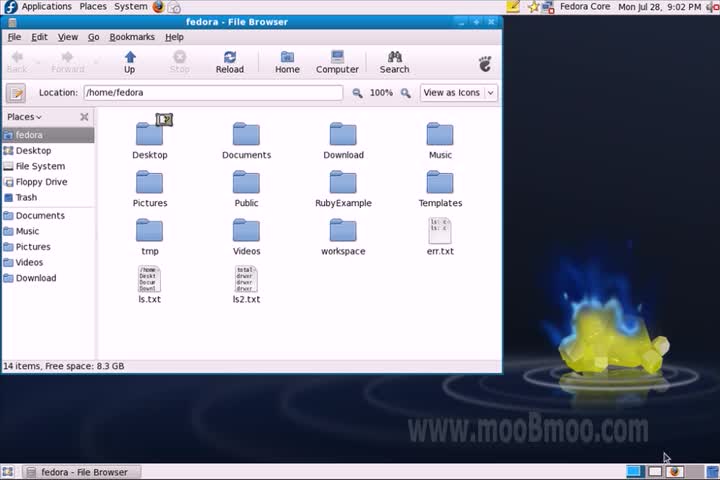Select the Download folder icon in main pane
The height and width of the screenshot is (480, 720).
343,134
